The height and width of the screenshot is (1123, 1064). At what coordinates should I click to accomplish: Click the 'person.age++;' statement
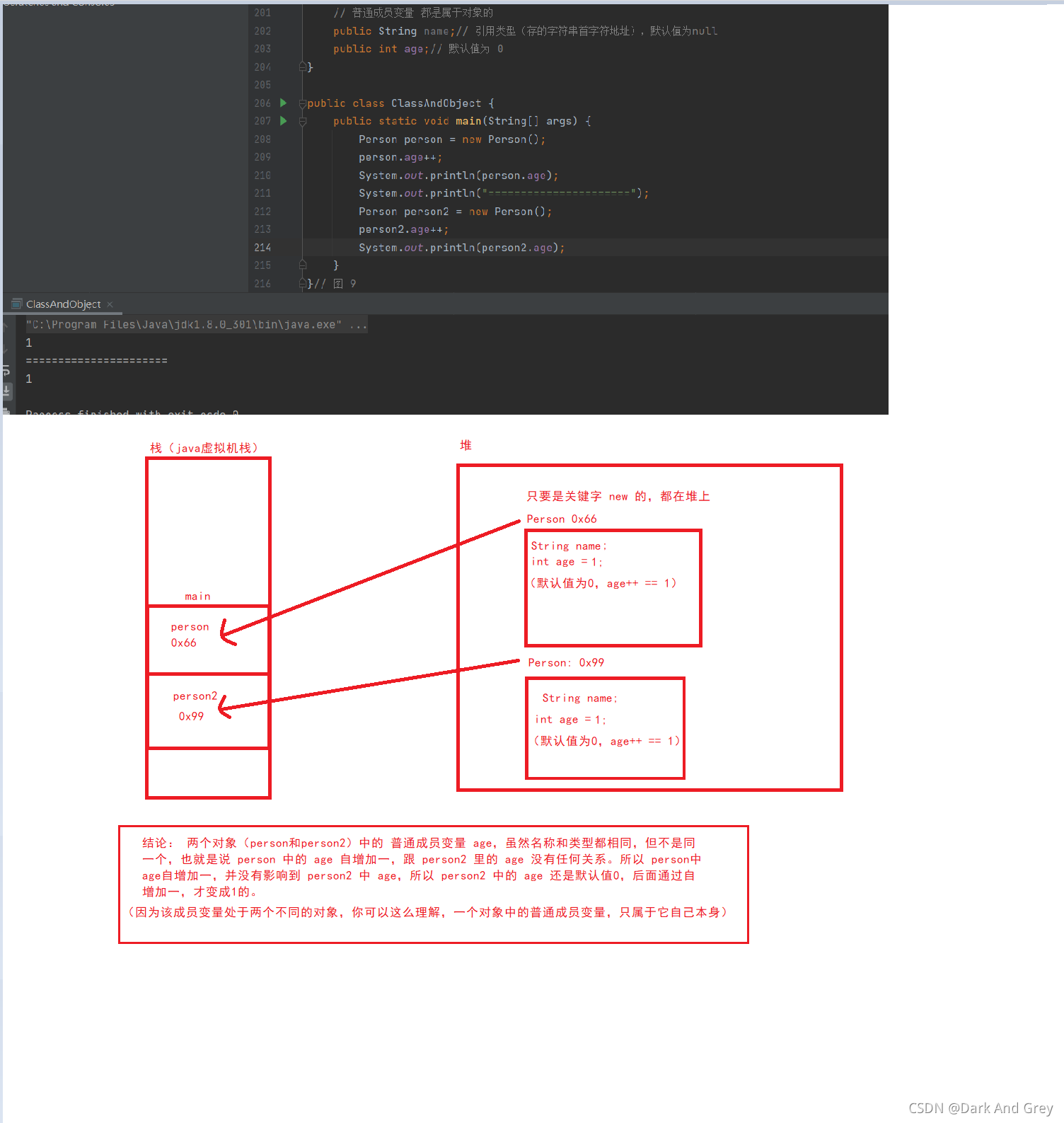[x=400, y=157]
